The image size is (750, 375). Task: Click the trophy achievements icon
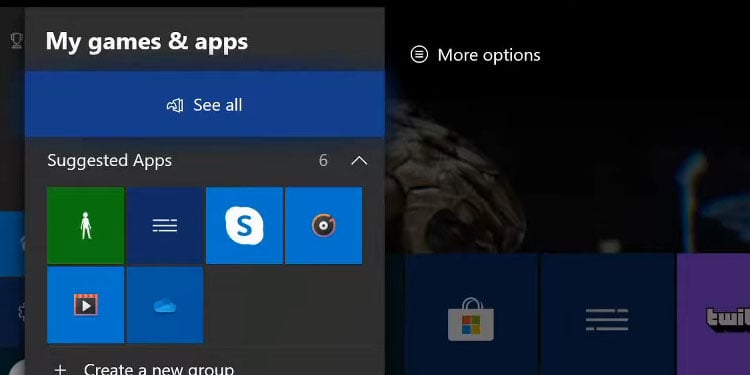pyautogui.click(x=16, y=40)
